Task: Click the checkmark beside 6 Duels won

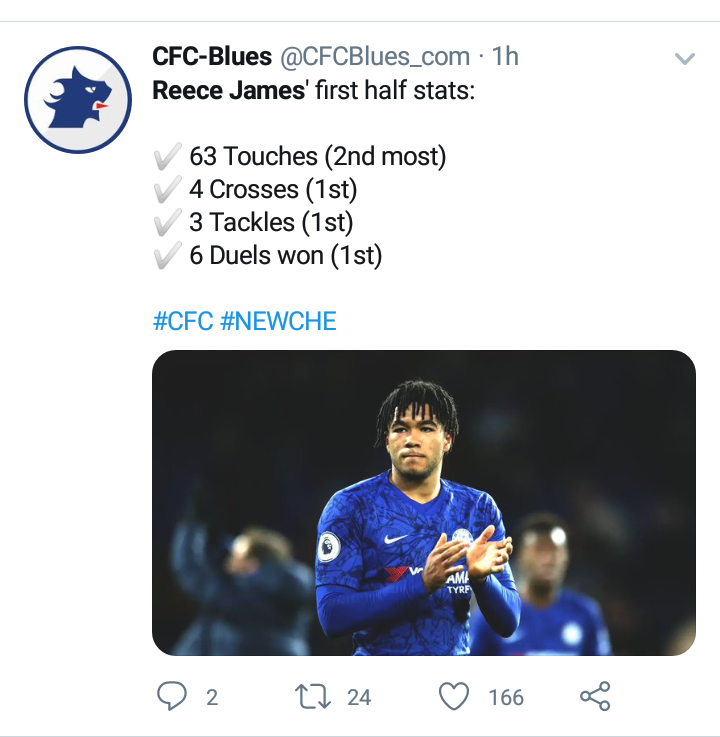Action: coord(167,256)
